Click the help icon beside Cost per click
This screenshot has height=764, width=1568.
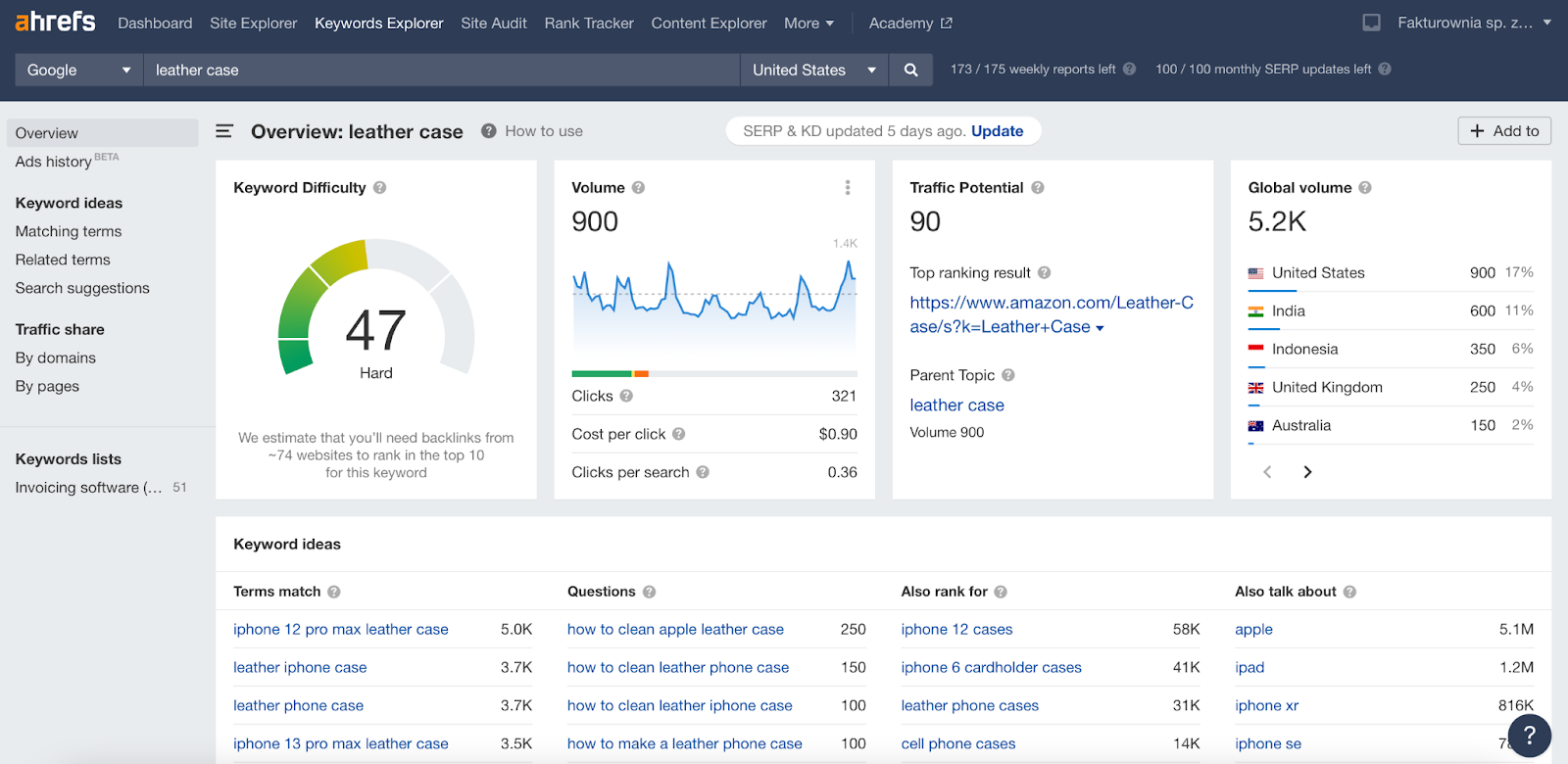pos(678,434)
